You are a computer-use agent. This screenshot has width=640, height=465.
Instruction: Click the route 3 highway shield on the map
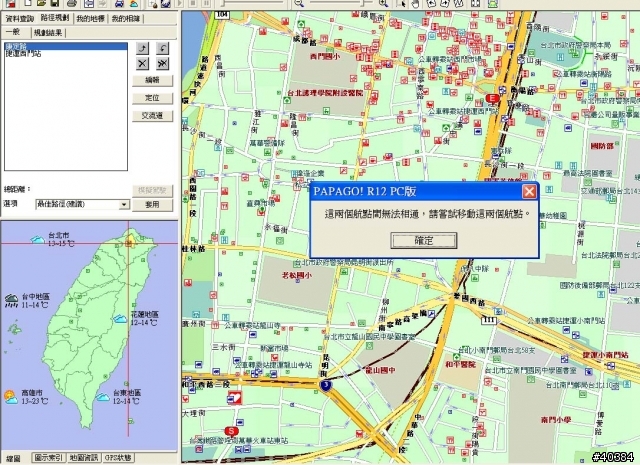click(325, 385)
